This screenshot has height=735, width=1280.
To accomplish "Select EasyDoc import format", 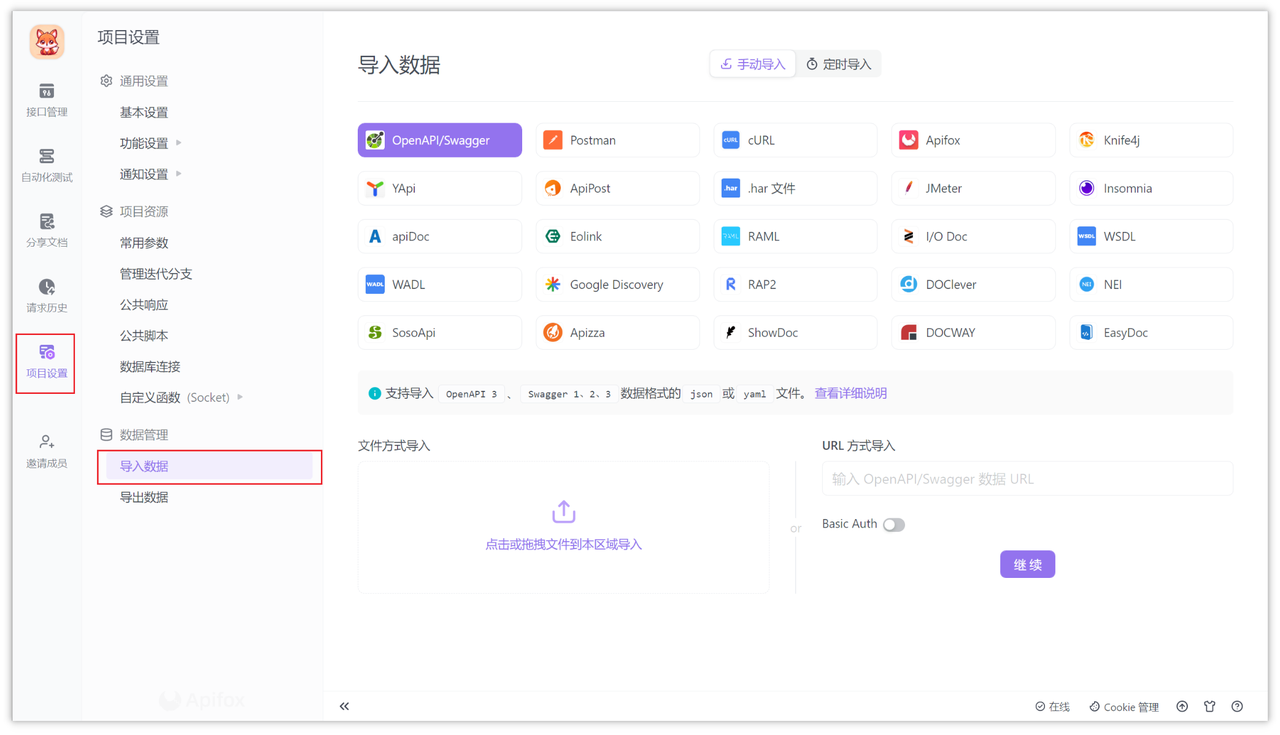I will (x=1151, y=332).
